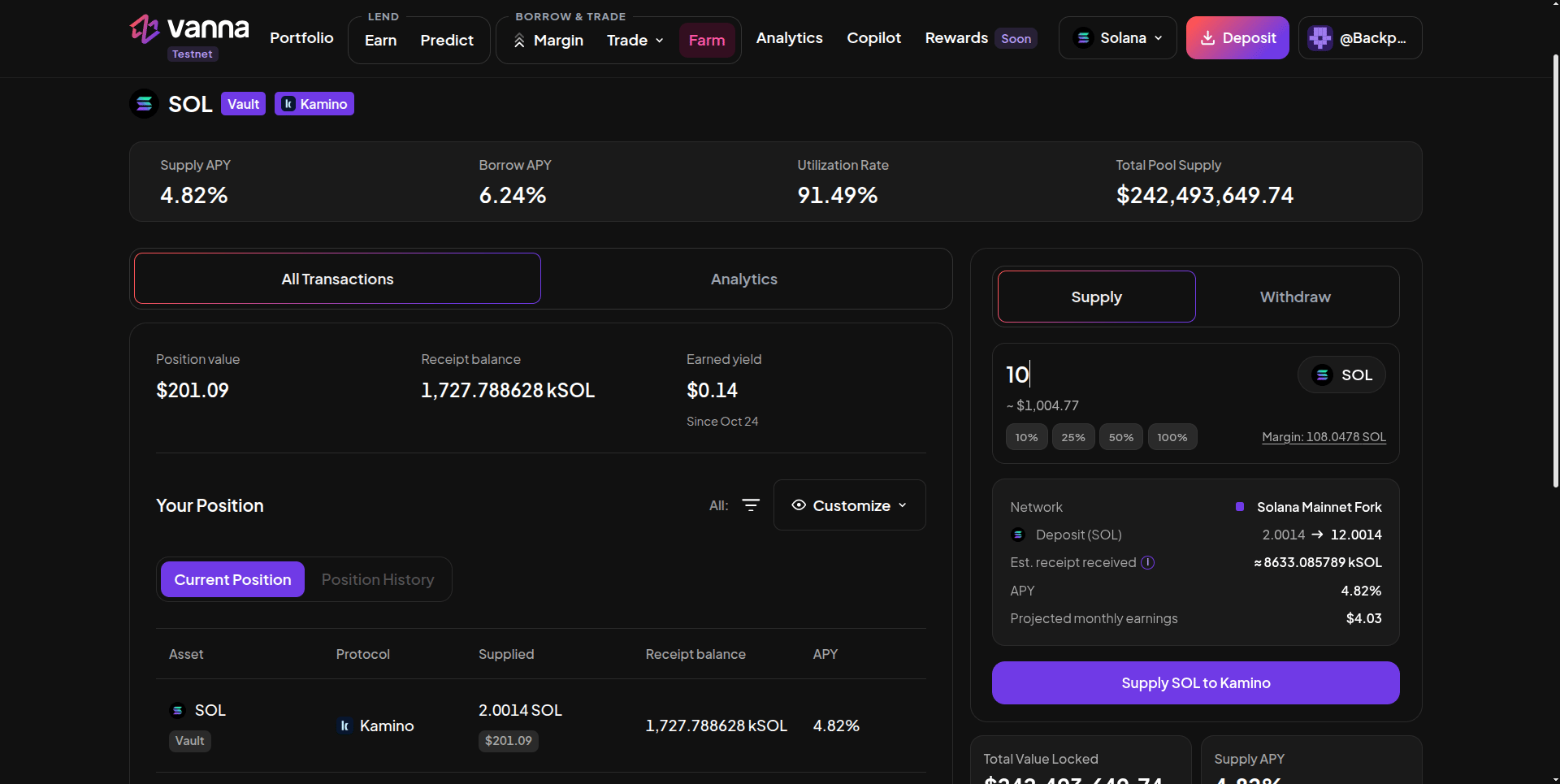Click the Margin: 108.0478 SOL link
1560x784 pixels.
point(1324,437)
